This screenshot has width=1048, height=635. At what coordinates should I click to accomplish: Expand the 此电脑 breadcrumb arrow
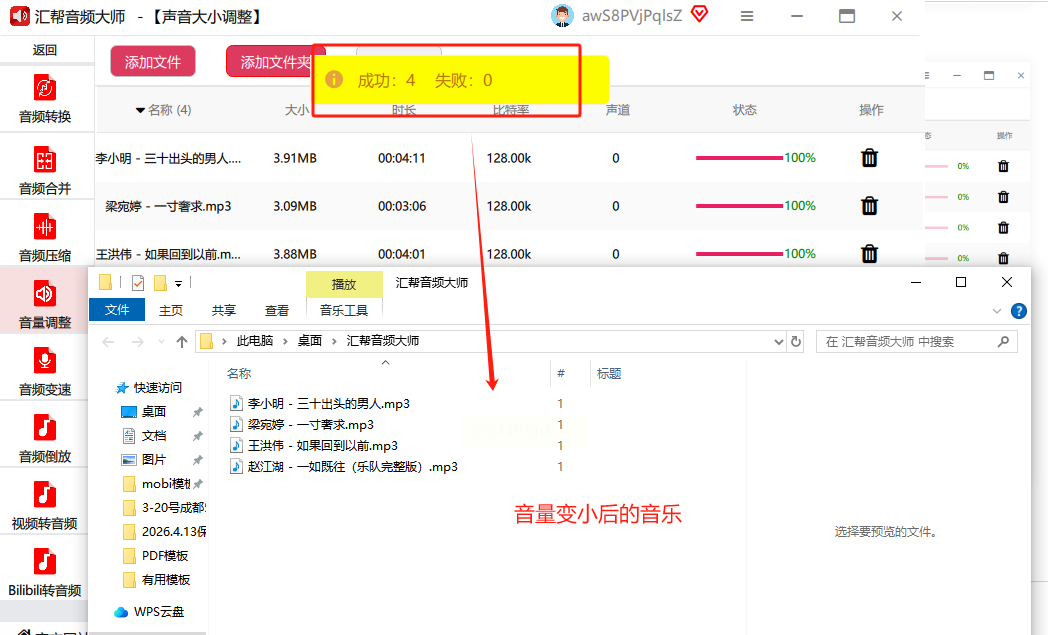click(285, 341)
